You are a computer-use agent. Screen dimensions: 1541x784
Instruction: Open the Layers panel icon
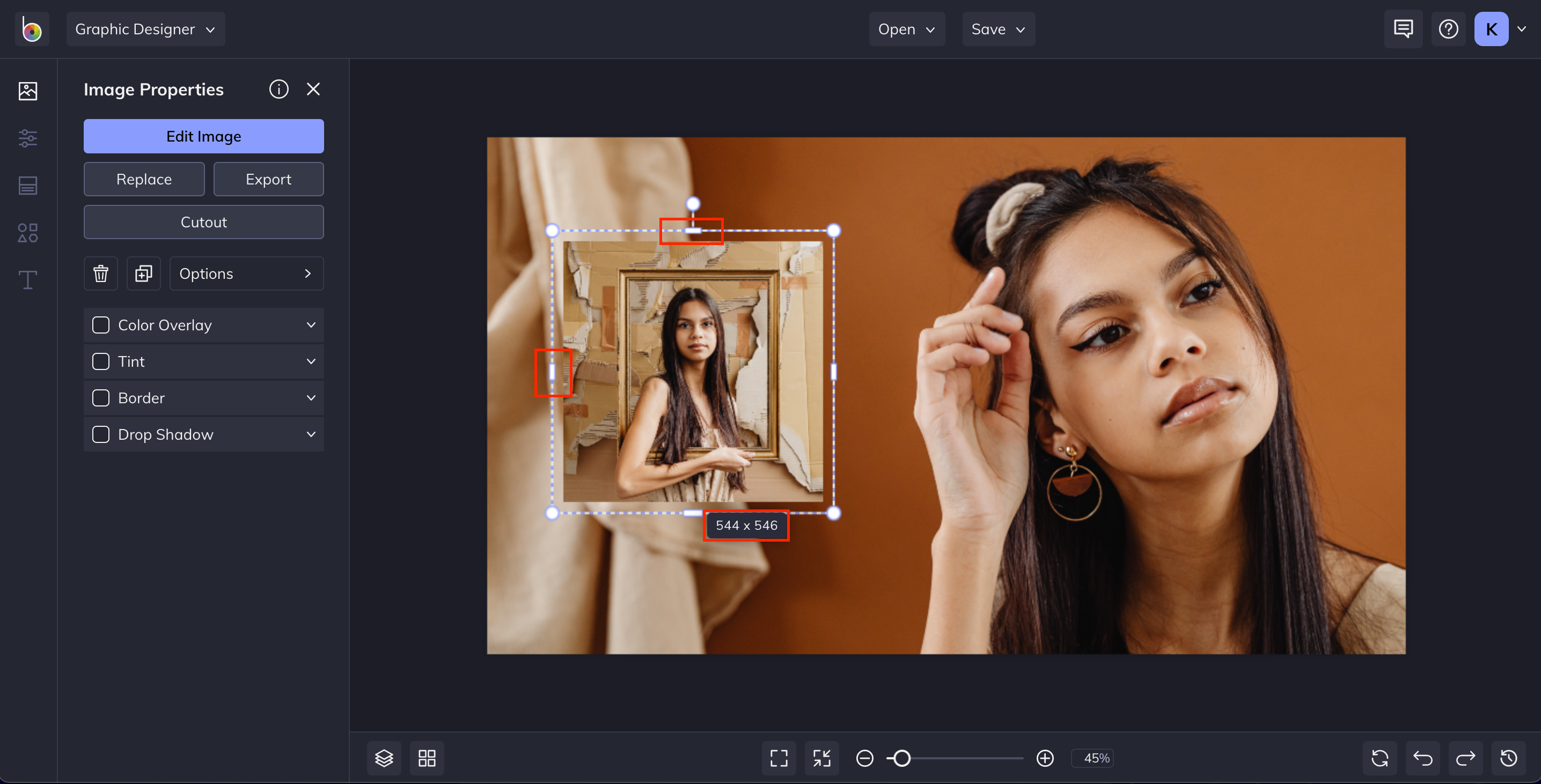pos(384,758)
